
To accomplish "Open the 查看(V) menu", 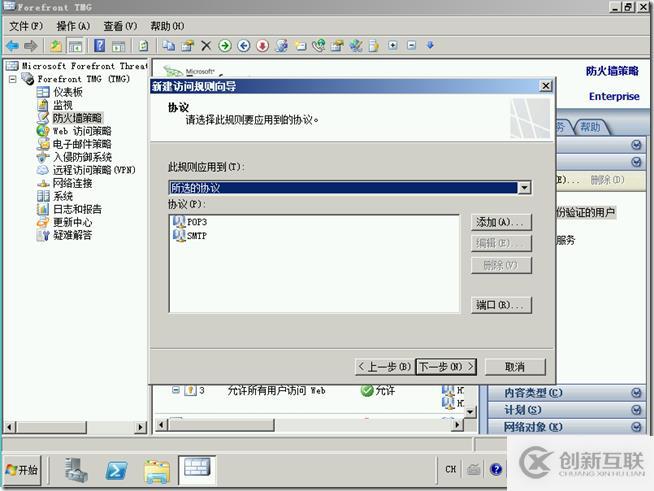I will click(120, 26).
